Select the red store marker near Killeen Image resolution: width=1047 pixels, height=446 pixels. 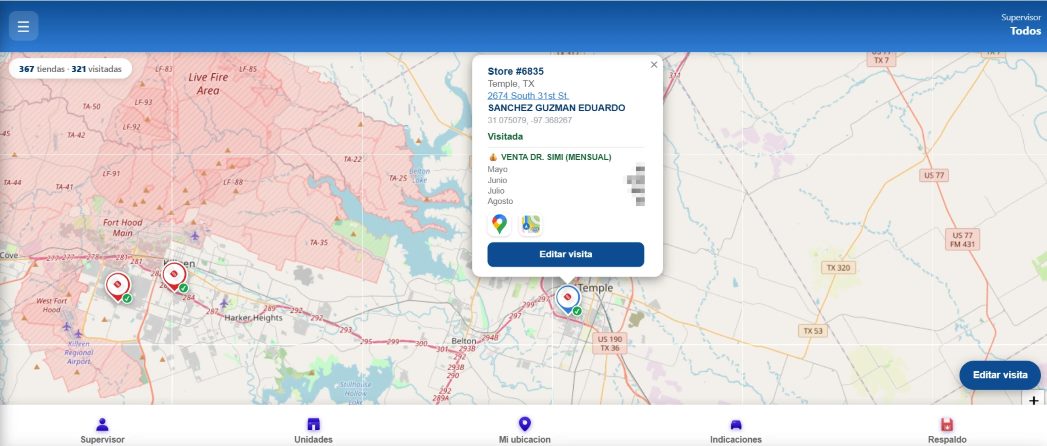click(174, 276)
